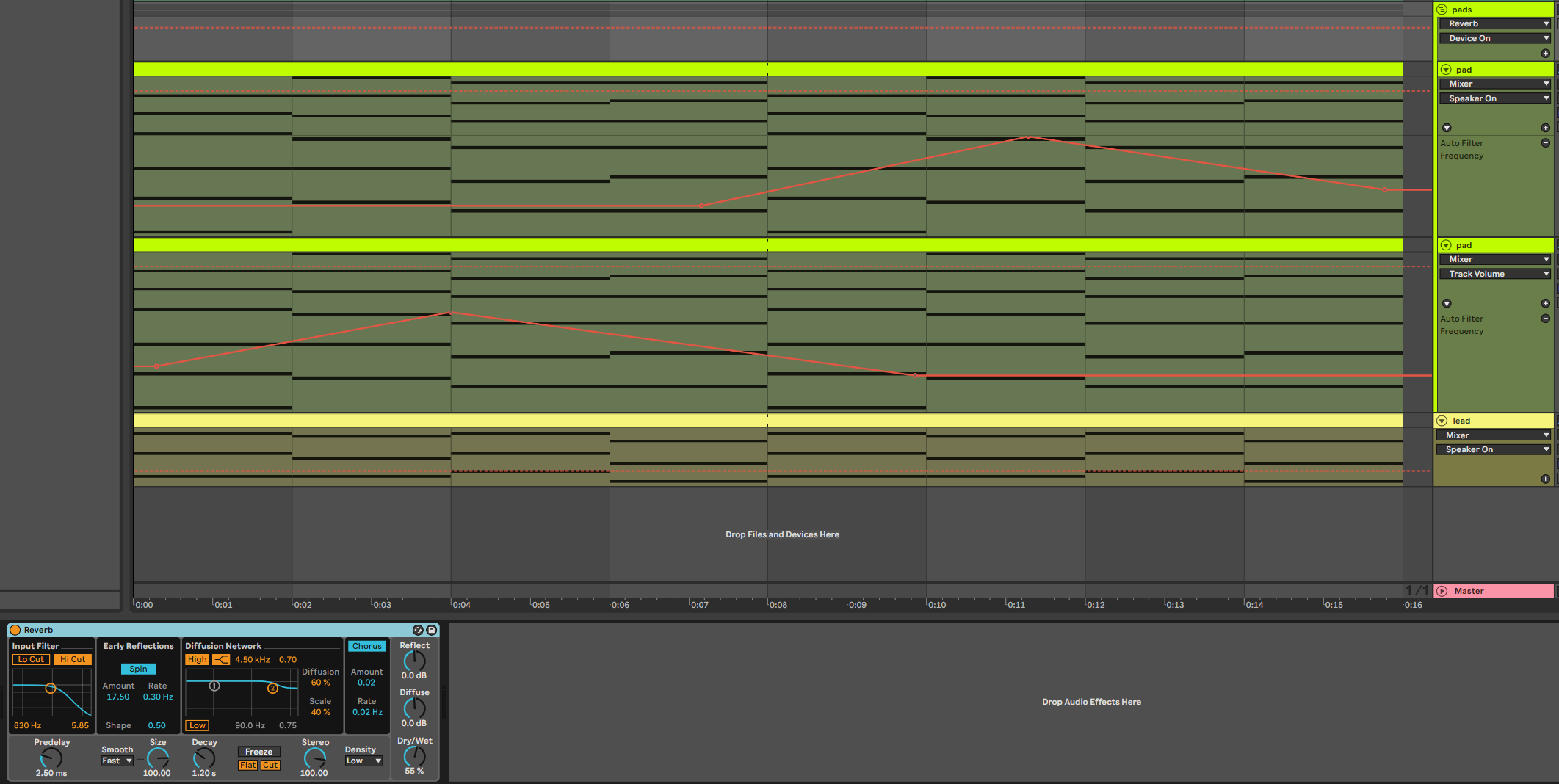The image size is (1559, 784).
Task: Open the Smooth mode dropdown
Action: click(x=117, y=761)
